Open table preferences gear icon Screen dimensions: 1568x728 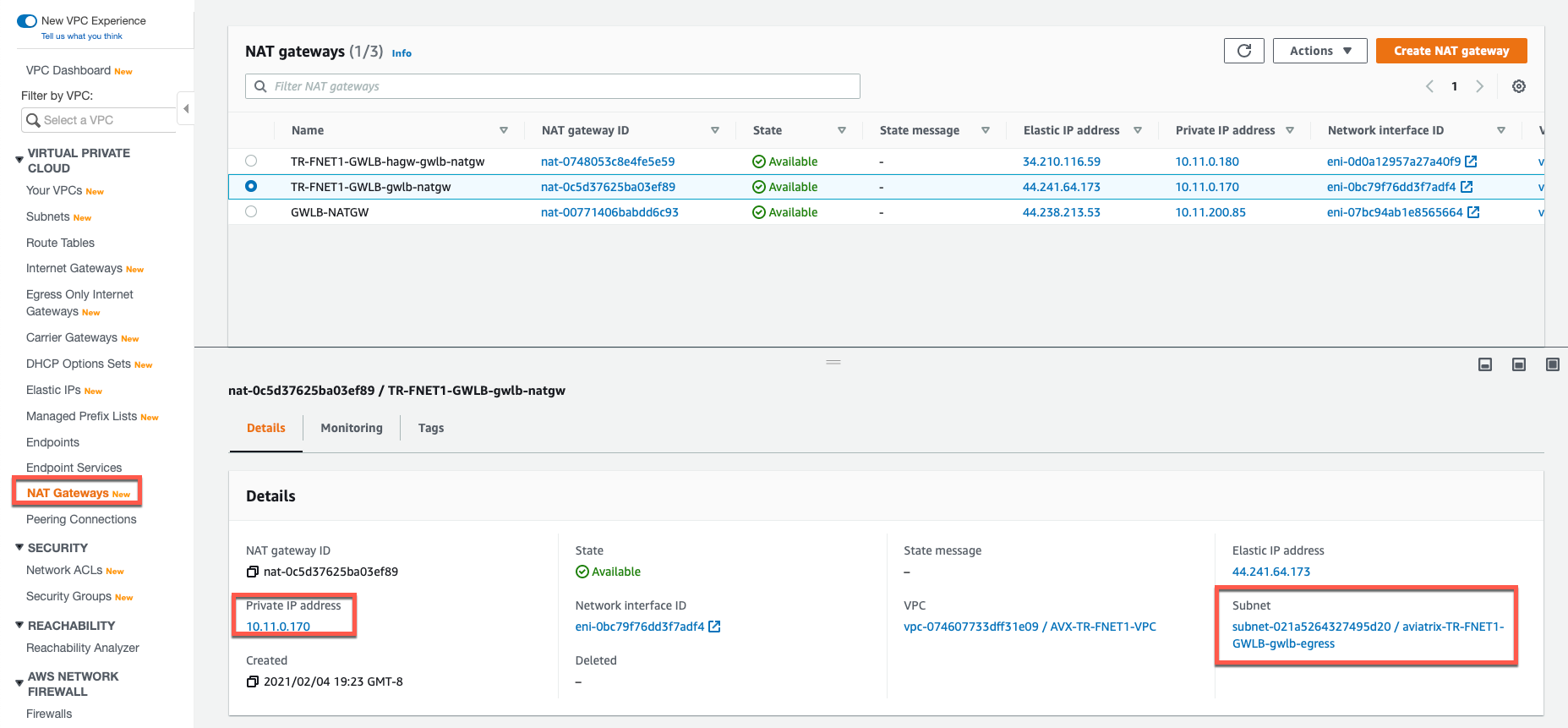(1518, 86)
